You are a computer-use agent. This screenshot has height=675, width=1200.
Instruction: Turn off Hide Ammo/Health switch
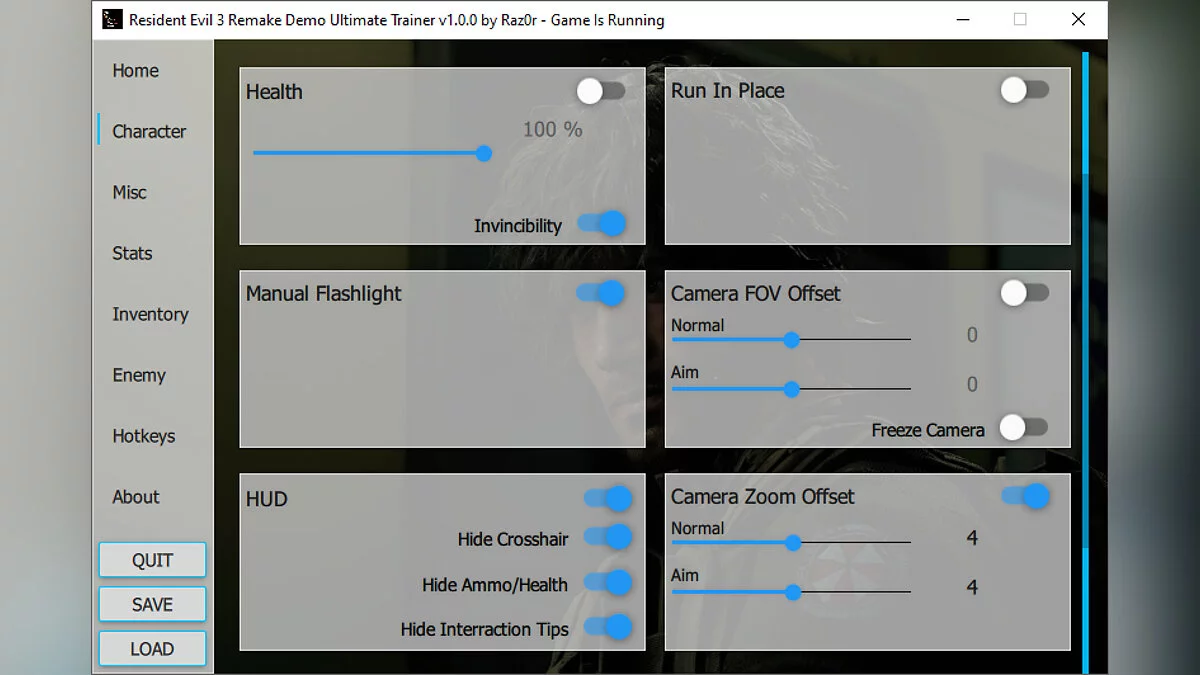tap(608, 582)
